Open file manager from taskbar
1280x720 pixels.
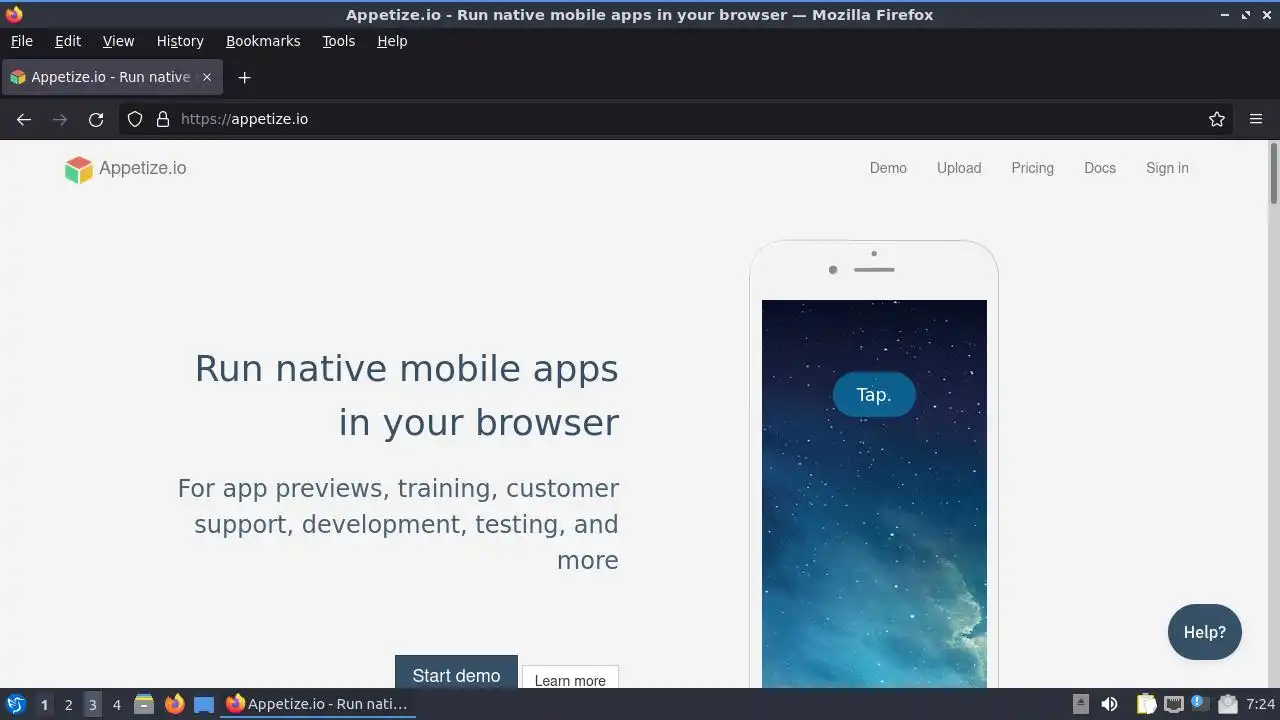144,704
